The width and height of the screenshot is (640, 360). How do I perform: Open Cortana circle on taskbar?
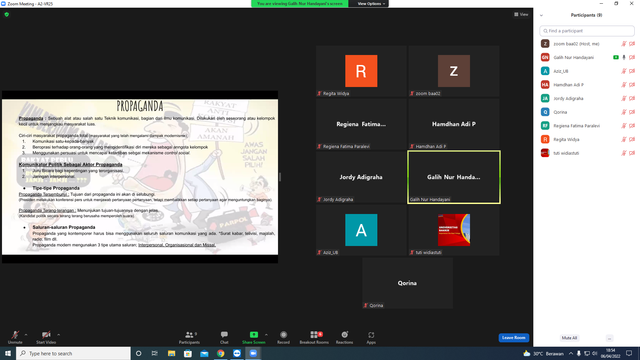138,353
